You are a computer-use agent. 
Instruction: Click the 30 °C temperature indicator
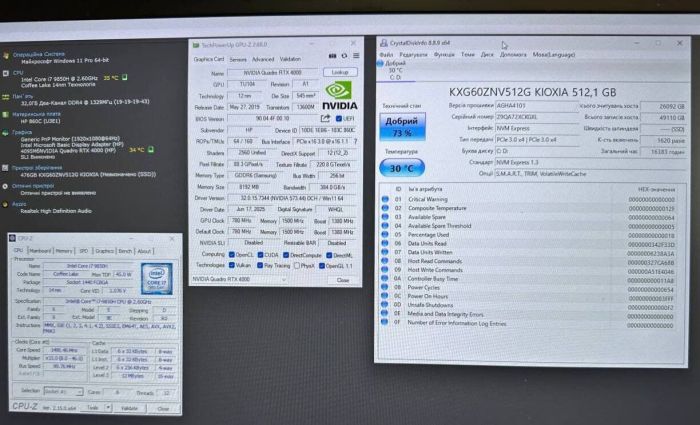tap(402, 168)
